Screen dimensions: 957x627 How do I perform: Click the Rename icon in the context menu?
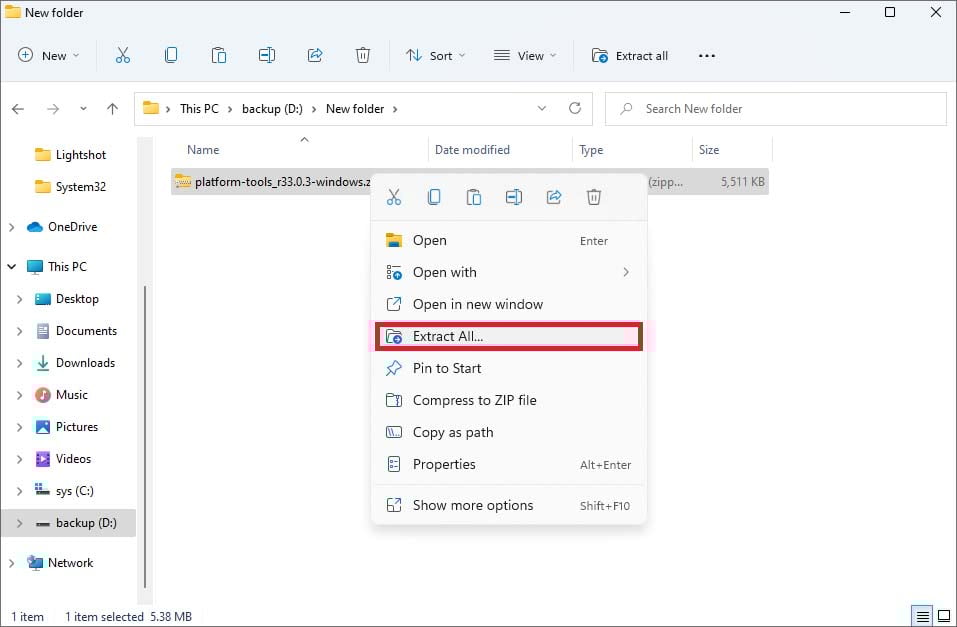513,197
